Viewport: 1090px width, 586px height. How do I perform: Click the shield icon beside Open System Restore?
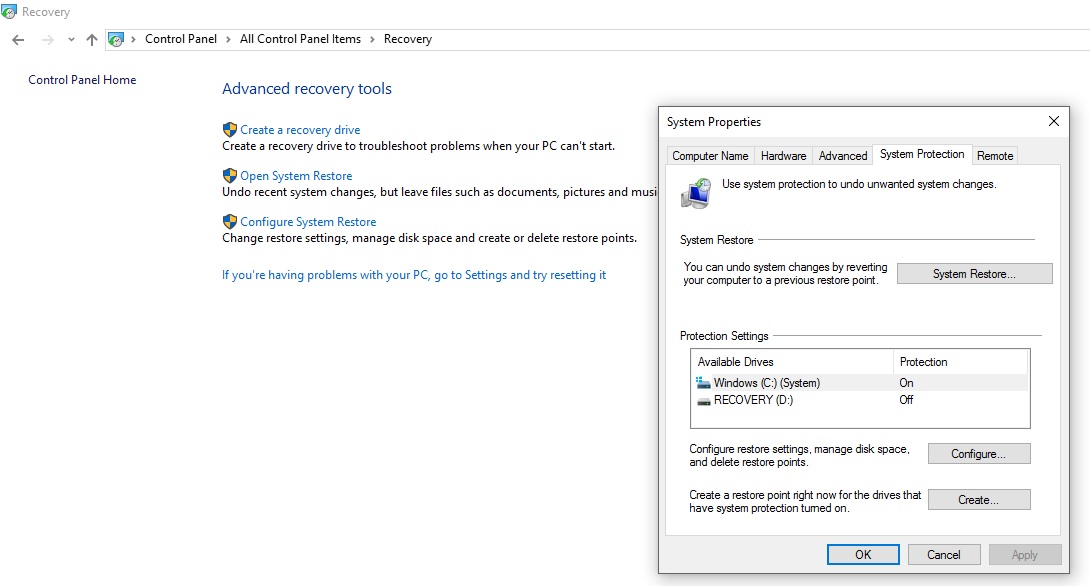[x=230, y=176]
